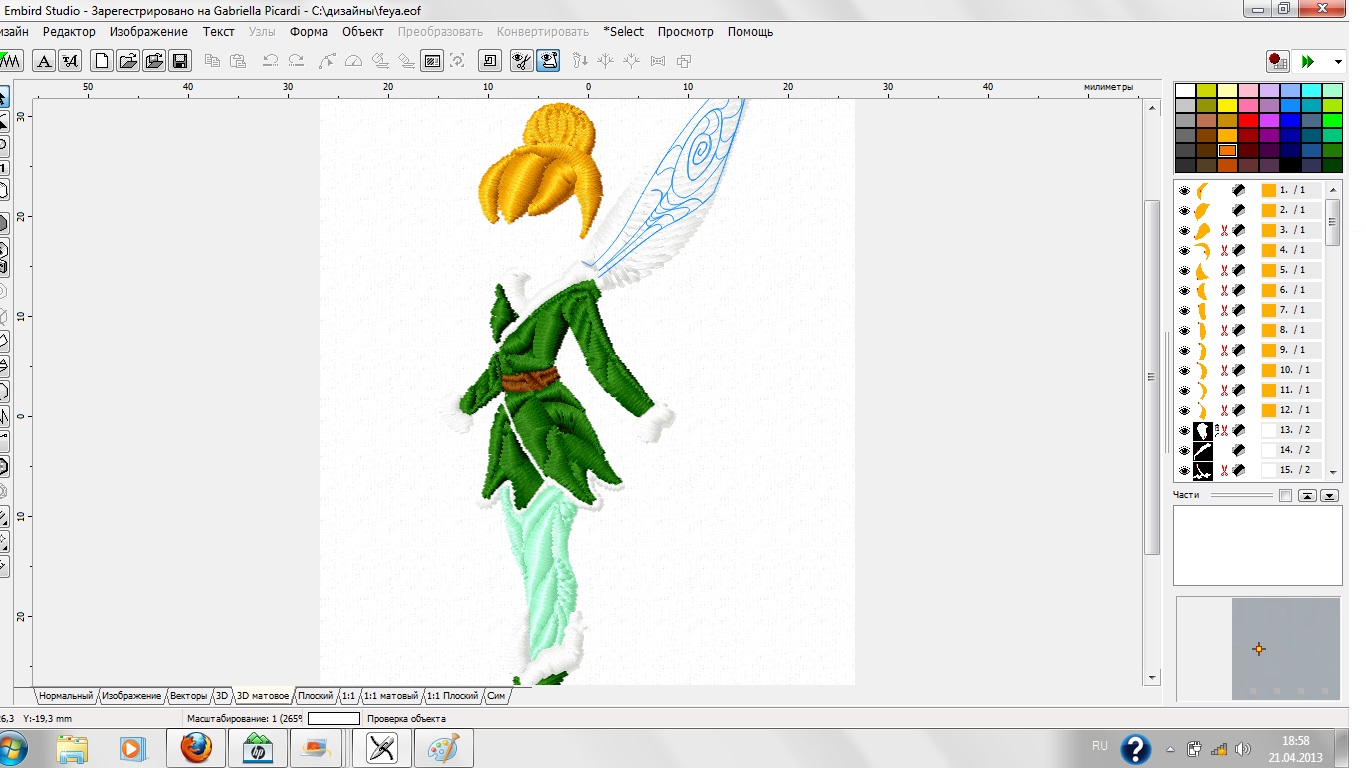
Task: Switch to the Векторы view tab
Action: [x=189, y=696]
